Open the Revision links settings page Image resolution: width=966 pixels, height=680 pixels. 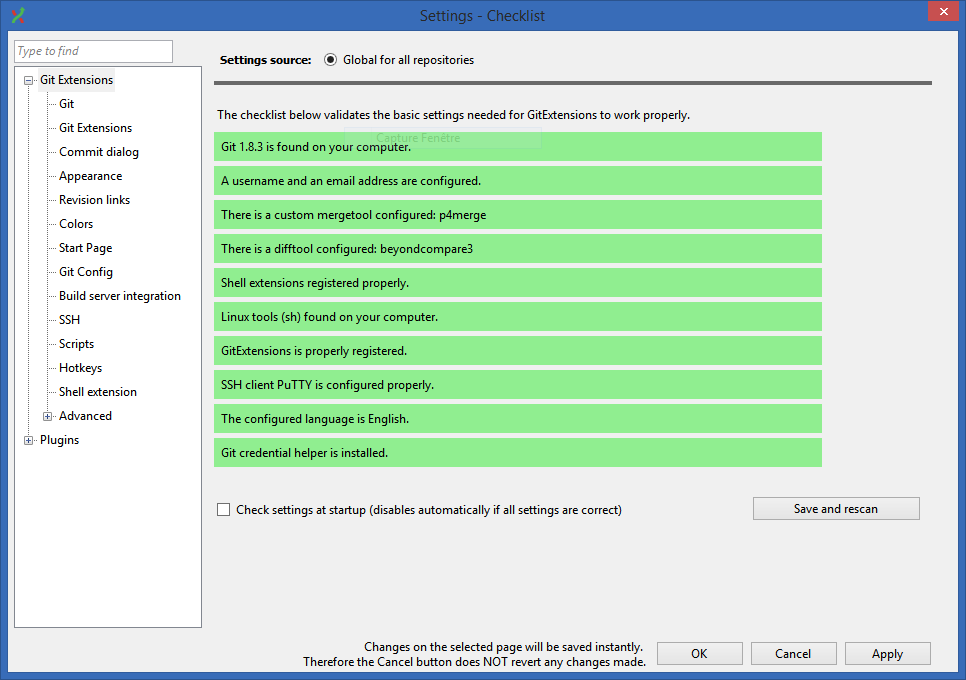(x=94, y=200)
